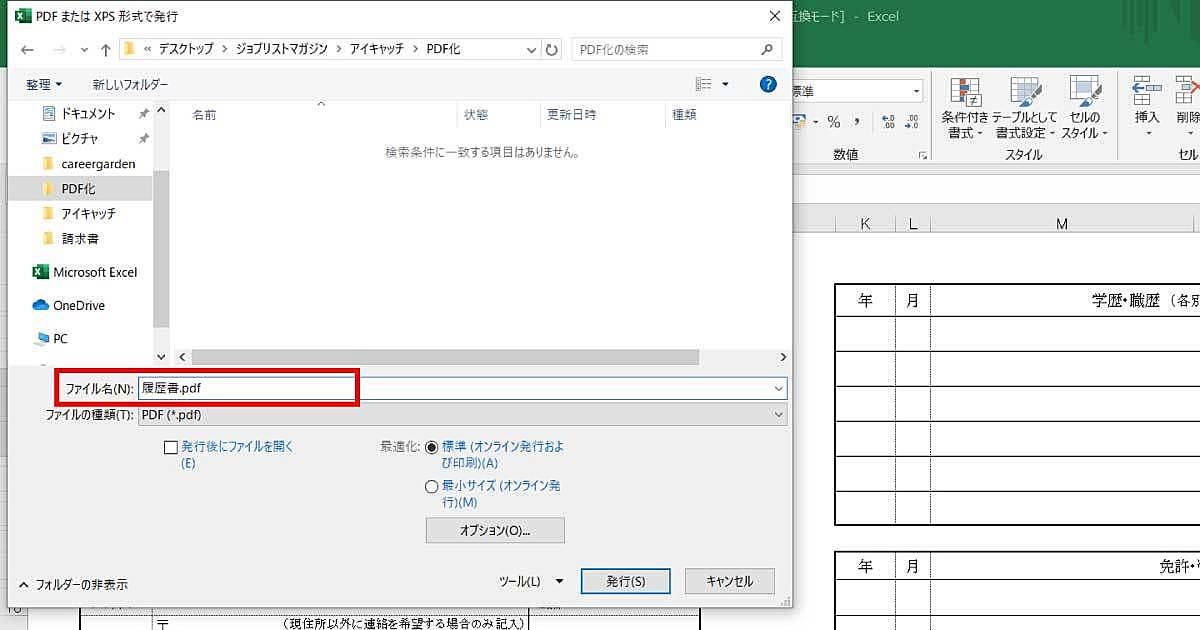1200x630 pixels.
Task: Open Excel's number format dropdown
Action: (916, 91)
